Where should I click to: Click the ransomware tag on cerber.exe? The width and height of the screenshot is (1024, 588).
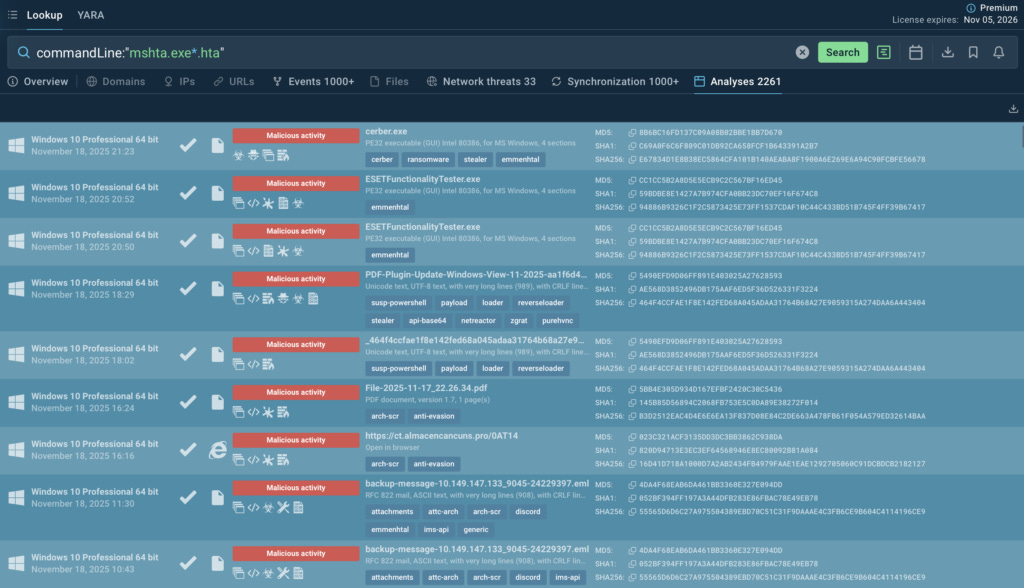[x=428, y=159]
